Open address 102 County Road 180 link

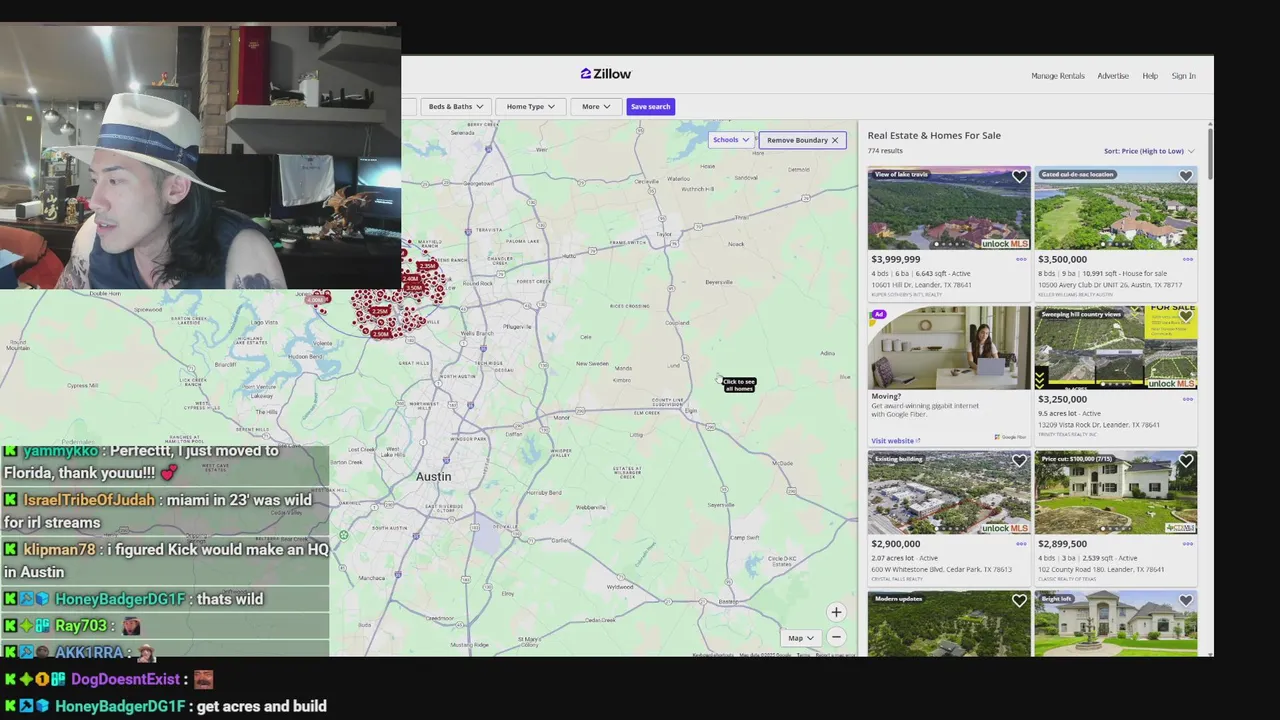[x=1103, y=569]
